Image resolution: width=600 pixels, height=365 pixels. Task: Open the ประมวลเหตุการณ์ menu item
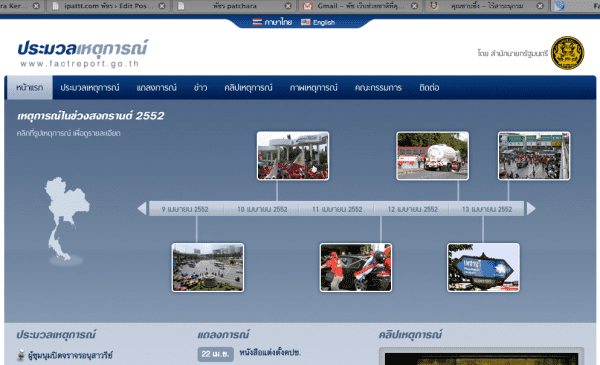pos(90,88)
